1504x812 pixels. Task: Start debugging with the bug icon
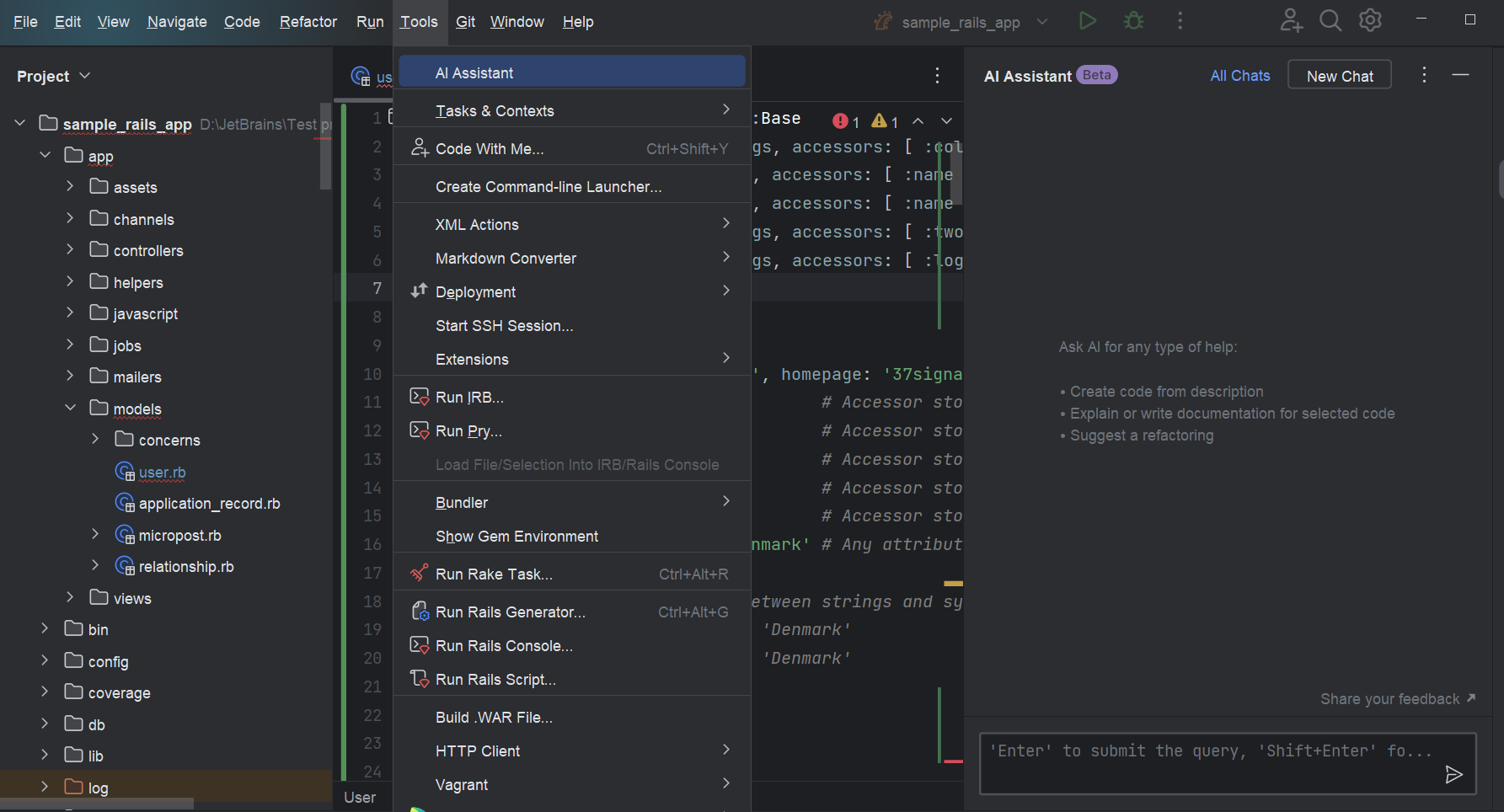coord(1134,21)
